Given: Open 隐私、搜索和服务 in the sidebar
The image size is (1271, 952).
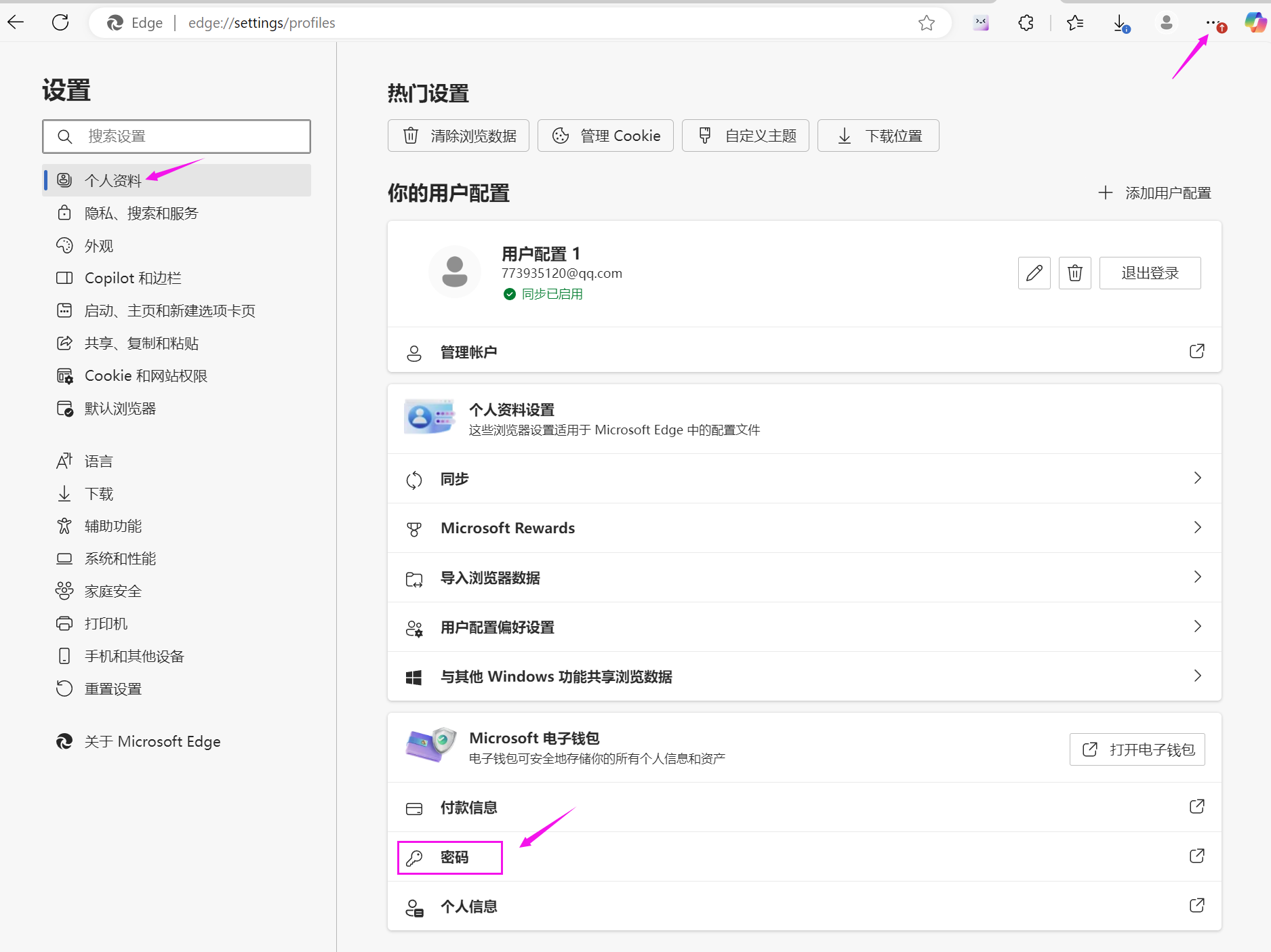Looking at the screenshot, I should coord(141,213).
